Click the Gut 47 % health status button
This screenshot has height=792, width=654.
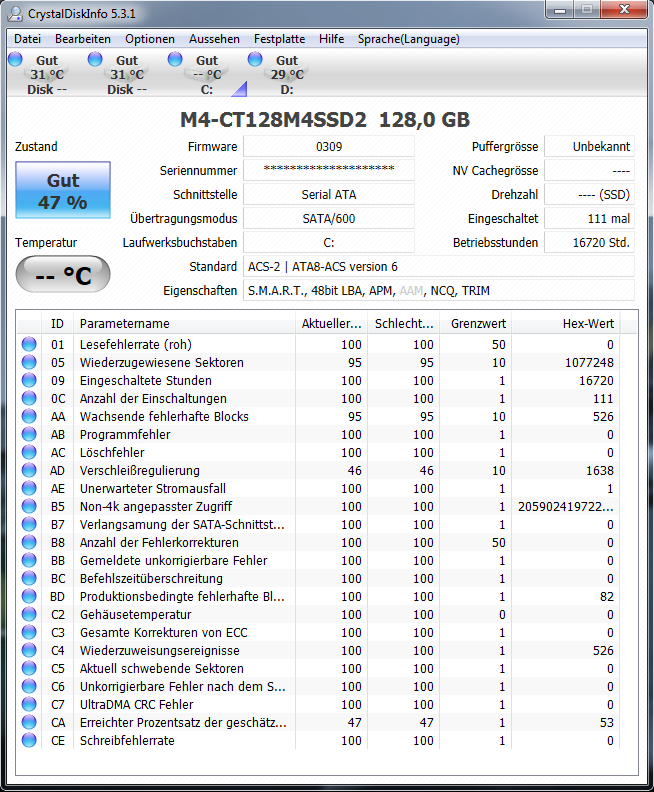click(63, 190)
